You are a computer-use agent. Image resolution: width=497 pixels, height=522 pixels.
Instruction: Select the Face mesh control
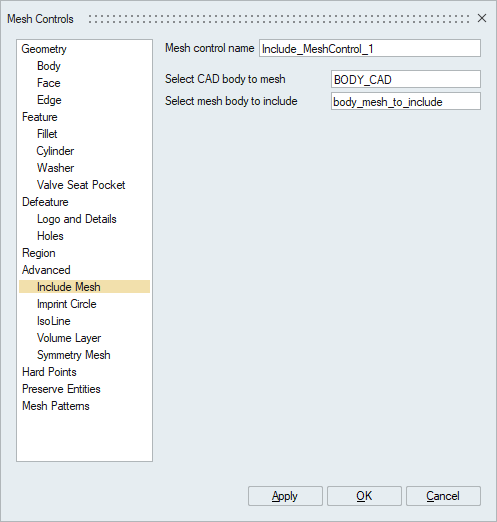pyautogui.click(x=49, y=83)
